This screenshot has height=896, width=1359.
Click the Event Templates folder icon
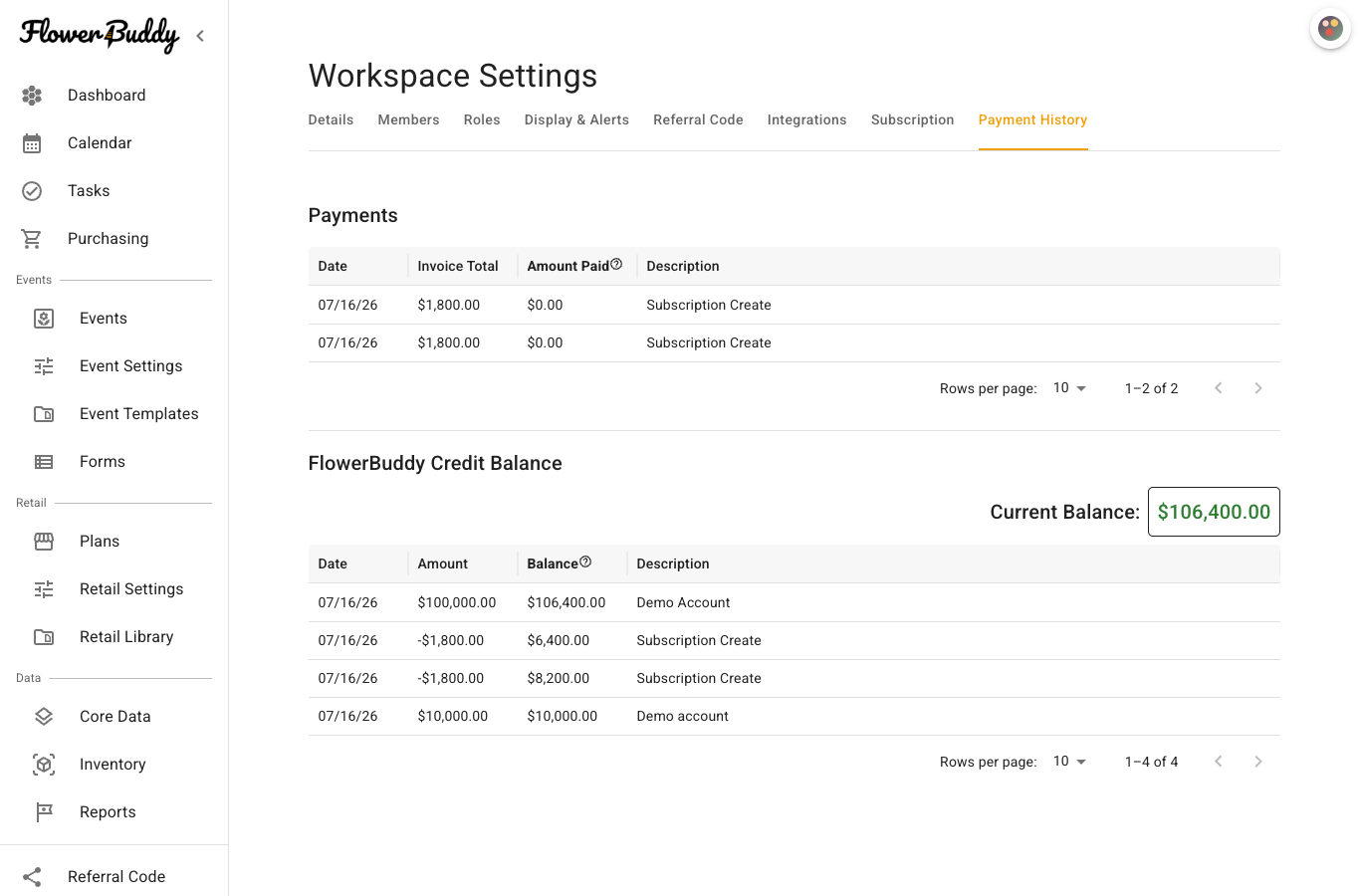(44, 414)
